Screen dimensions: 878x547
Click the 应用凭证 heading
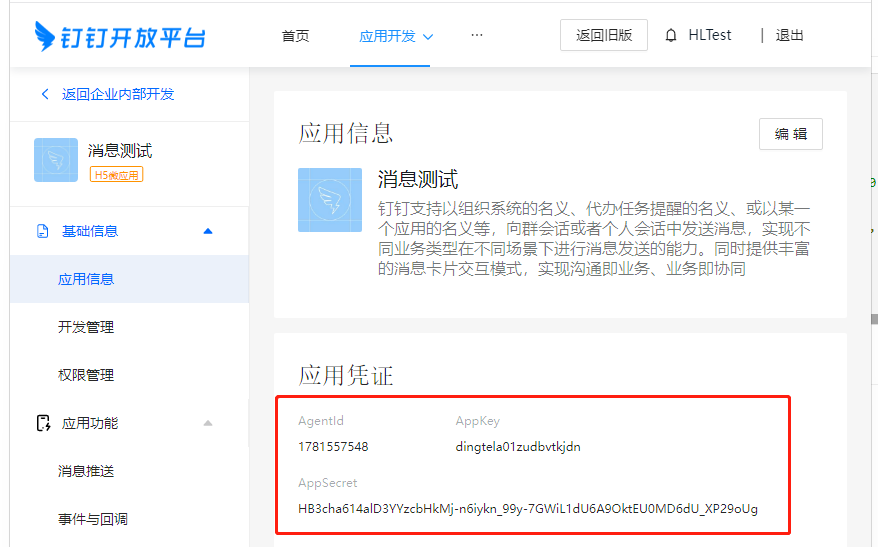click(x=345, y=375)
